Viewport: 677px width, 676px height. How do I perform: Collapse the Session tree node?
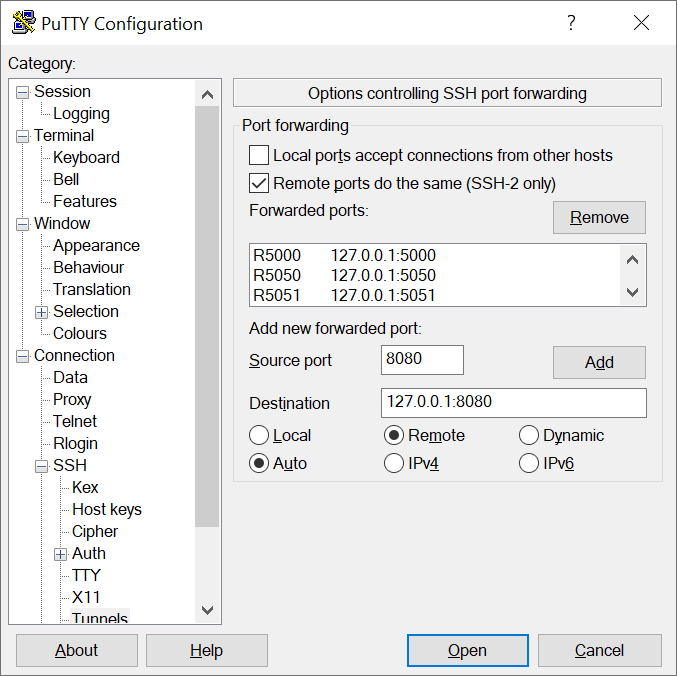click(22, 92)
